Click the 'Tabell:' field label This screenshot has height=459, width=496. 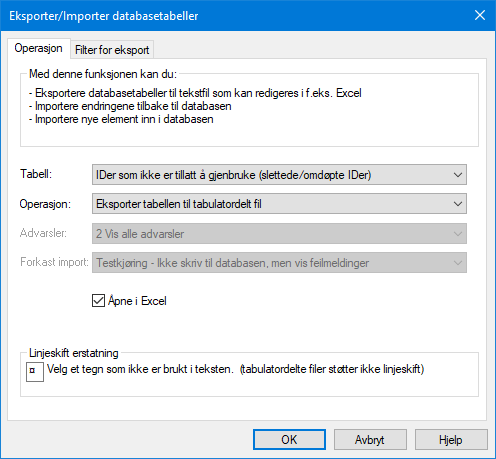[36, 174]
